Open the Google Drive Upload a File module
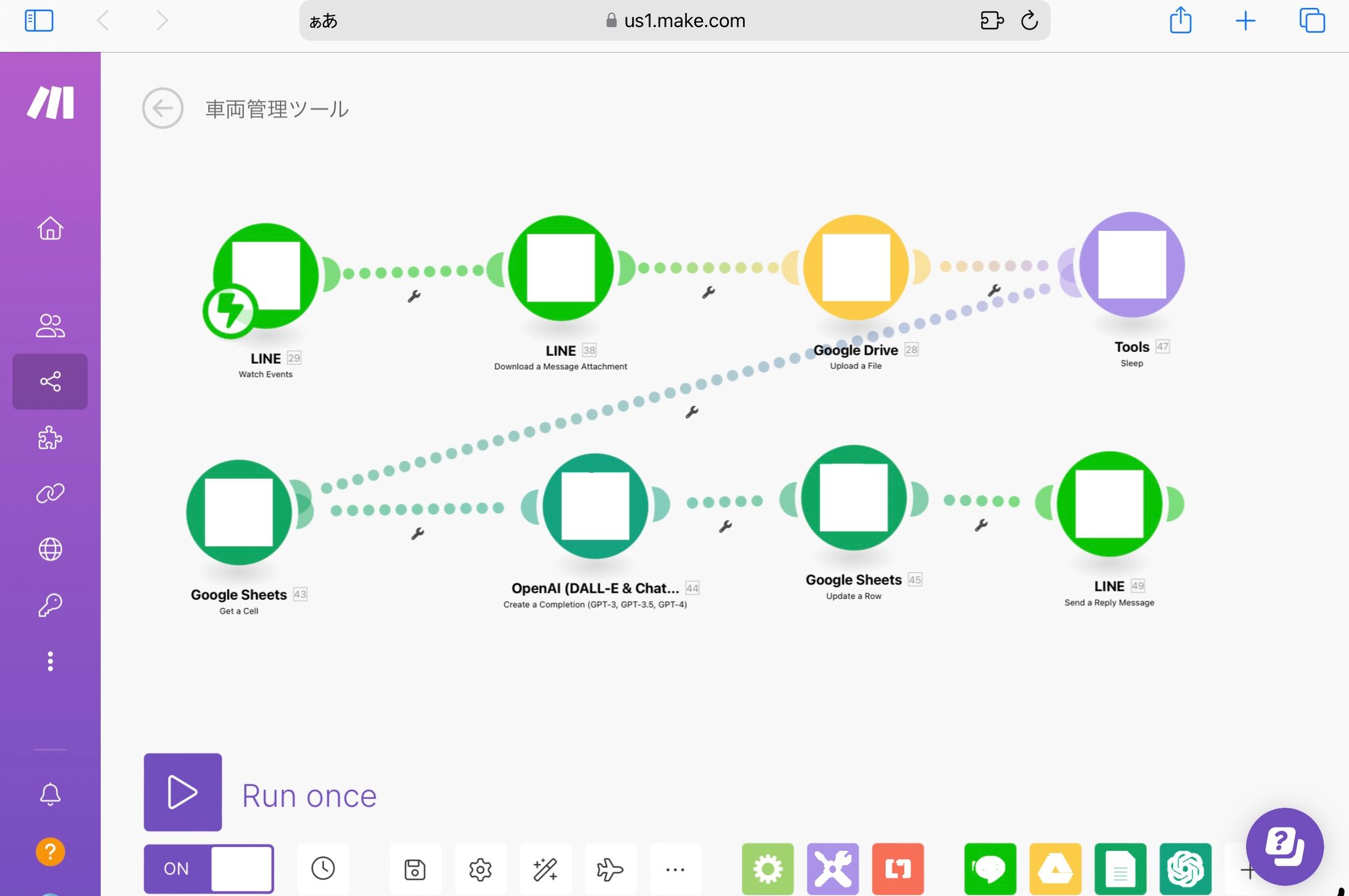 tap(855, 267)
